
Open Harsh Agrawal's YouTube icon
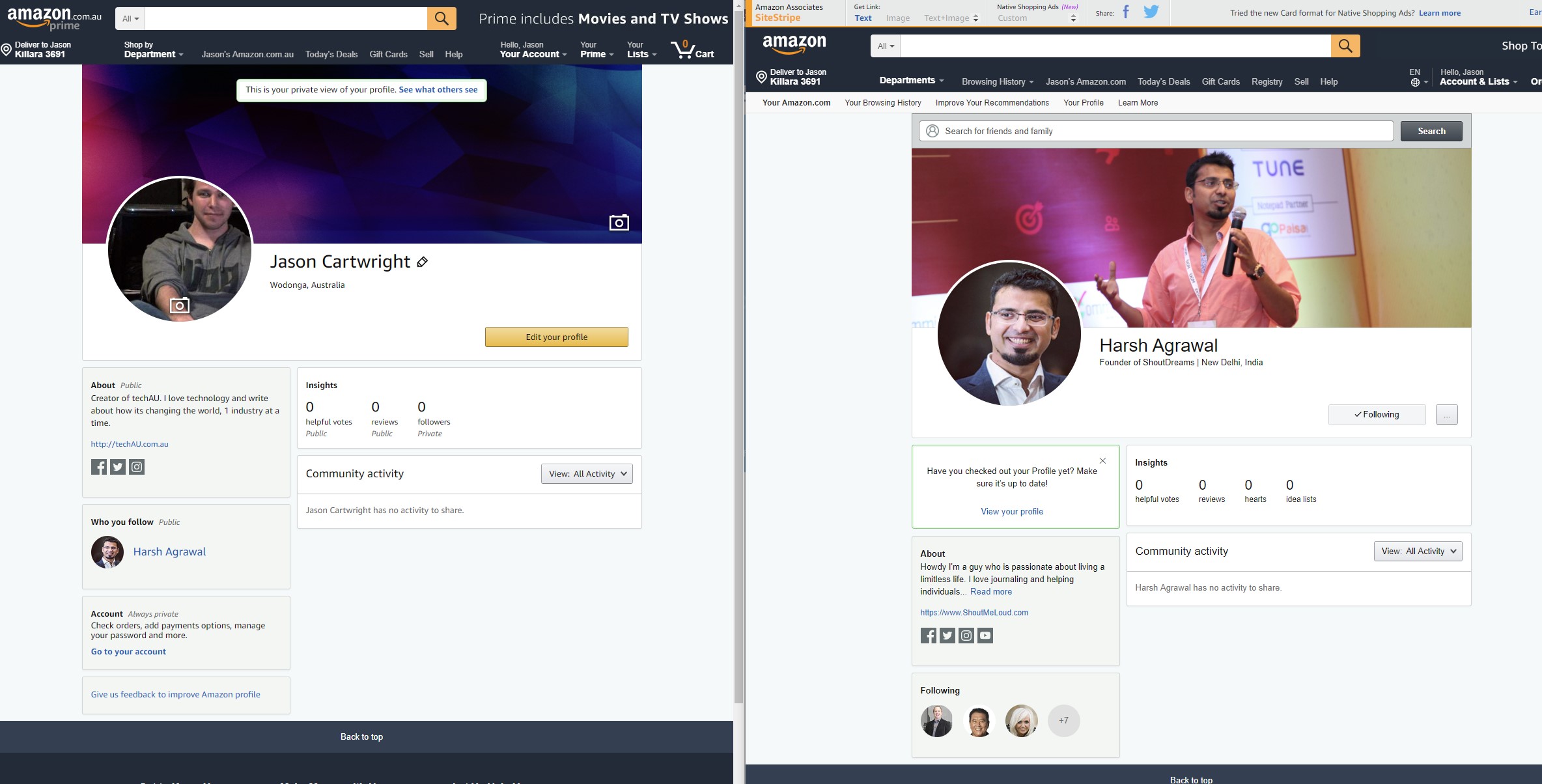click(985, 635)
